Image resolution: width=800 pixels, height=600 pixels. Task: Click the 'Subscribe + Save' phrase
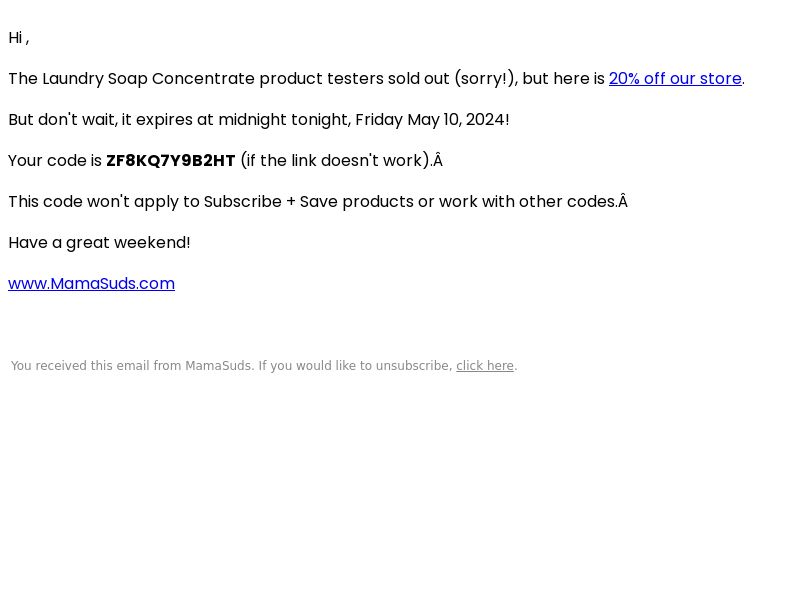pyautogui.click(x=271, y=202)
